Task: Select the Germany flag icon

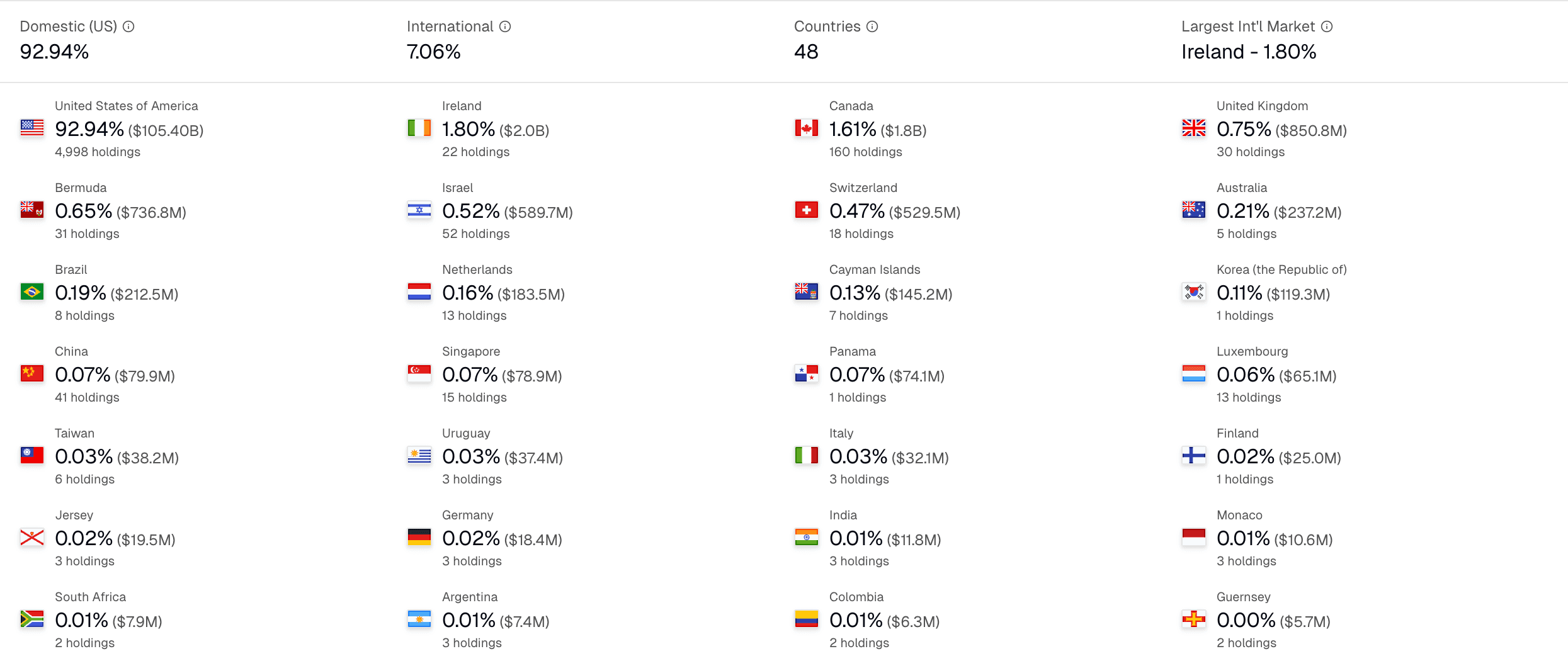Action: [419, 536]
